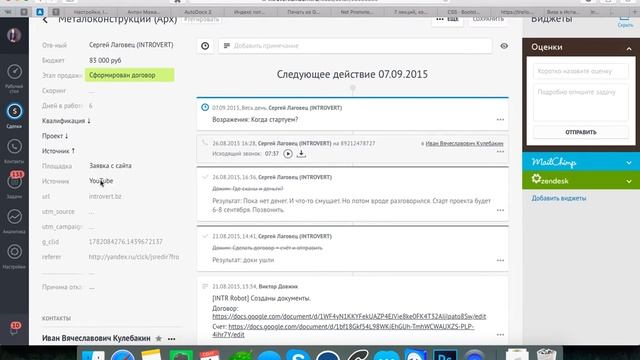Go back using the arrow by deal title
Image resolution: width=640 pixels, height=360 pixels.
(45, 20)
